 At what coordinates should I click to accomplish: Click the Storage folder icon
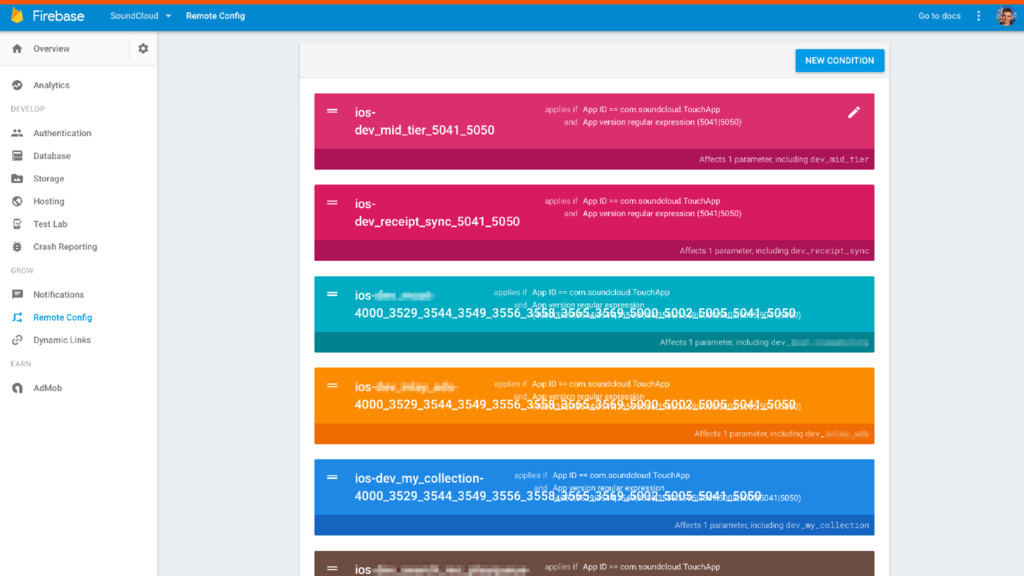coord(17,178)
